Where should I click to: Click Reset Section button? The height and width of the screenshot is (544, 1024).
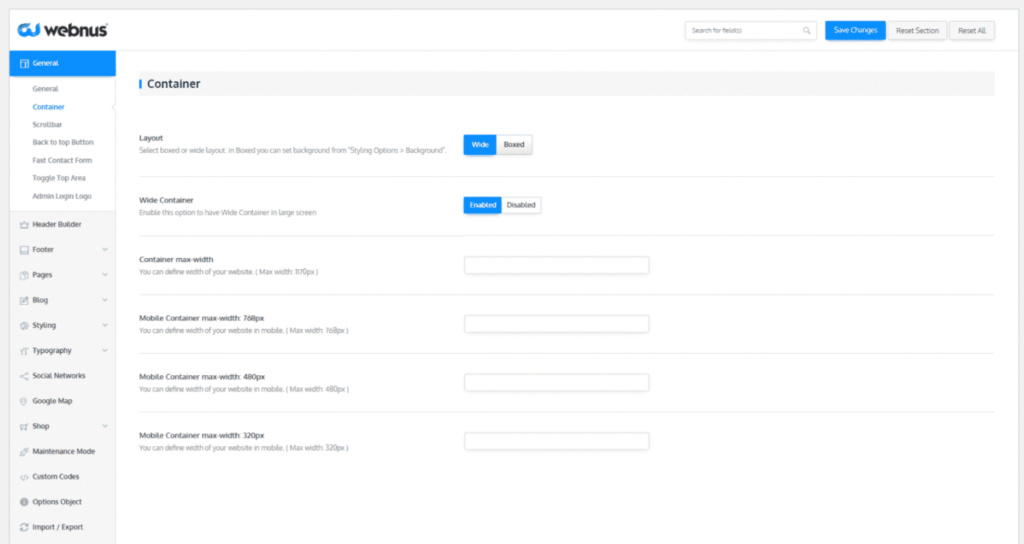pos(917,31)
